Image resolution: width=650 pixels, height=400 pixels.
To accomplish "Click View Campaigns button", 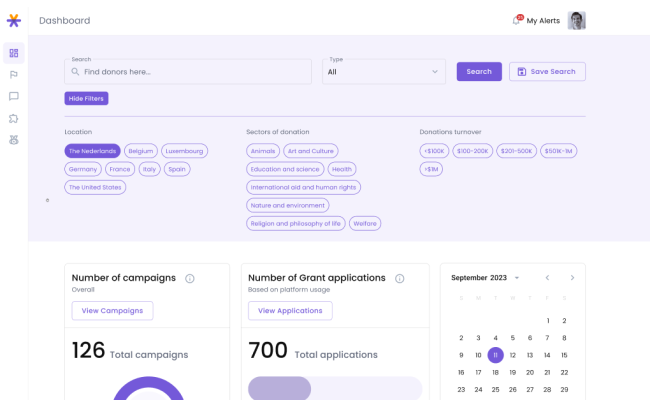I will (112, 310).
